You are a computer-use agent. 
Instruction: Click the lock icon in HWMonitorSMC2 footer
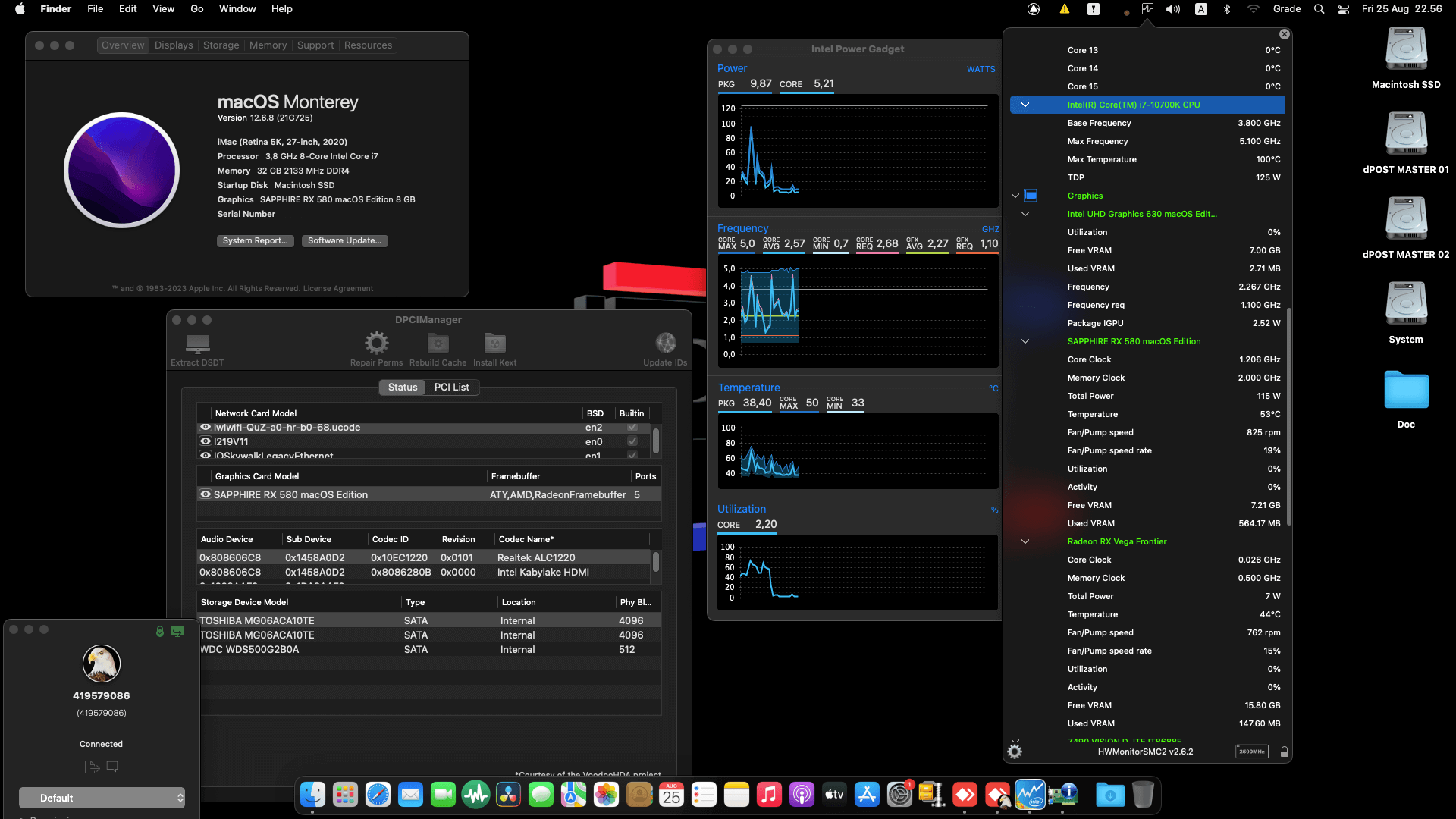coord(1284,752)
